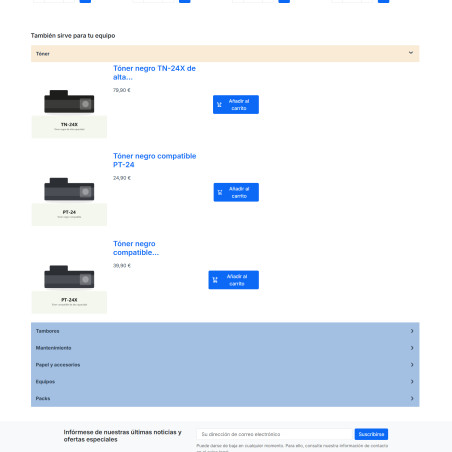Add the PT-24 toner to cart
The image size is (452, 452).
pyautogui.click(x=236, y=192)
